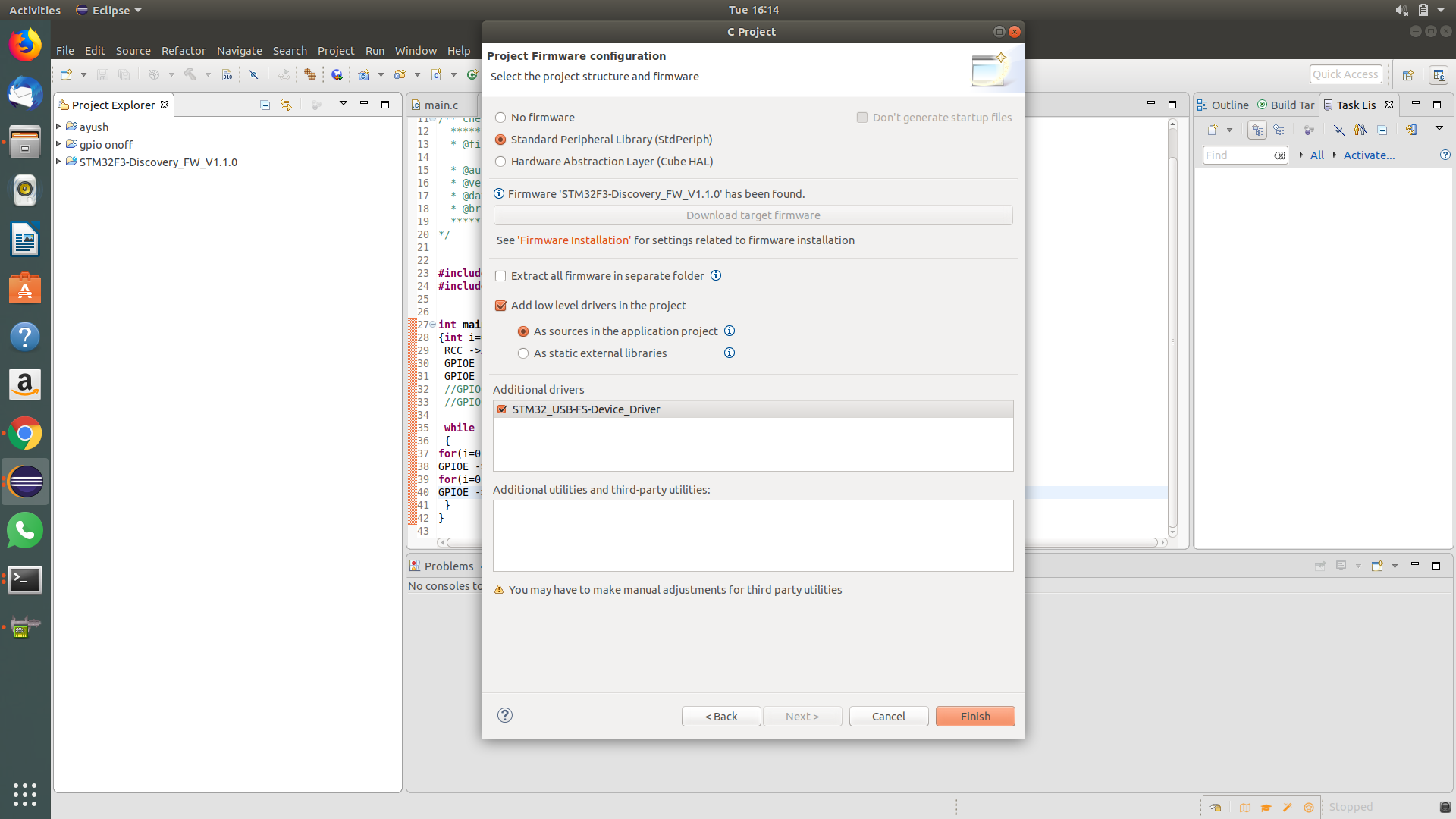Uncheck STM32_USB-FS-Device_Driver additional driver
Viewport: 1456px width, 819px height.
[x=502, y=409]
